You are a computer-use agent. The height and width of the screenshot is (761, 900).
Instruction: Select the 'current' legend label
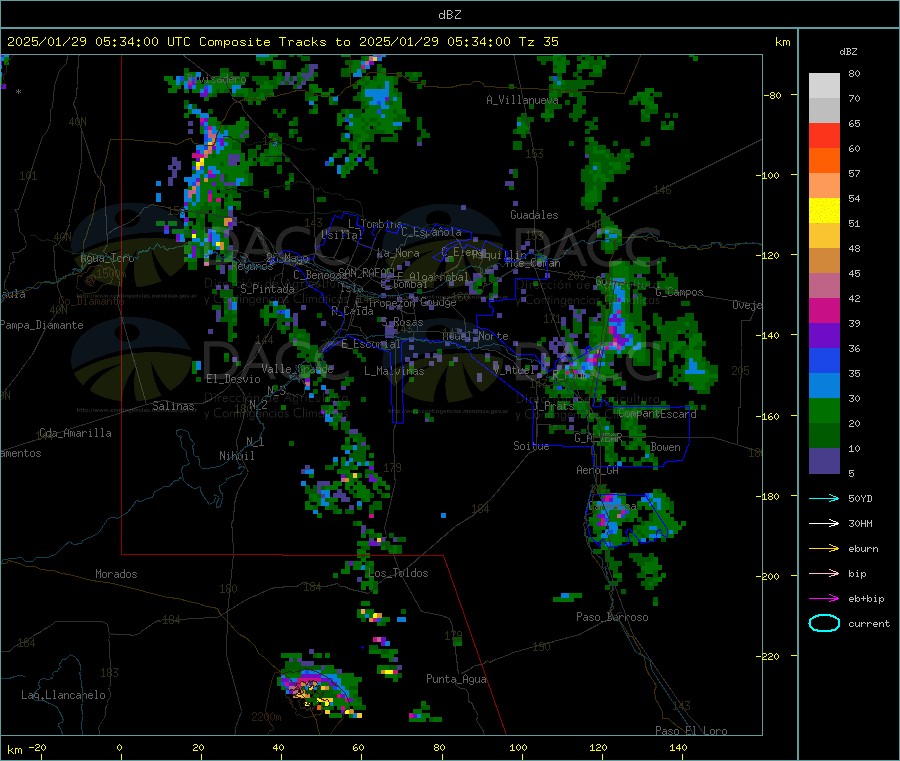pyautogui.click(x=869, y=624)
